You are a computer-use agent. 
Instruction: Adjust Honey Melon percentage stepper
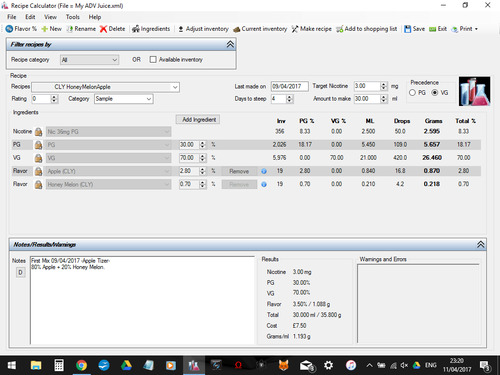point(202,184)
